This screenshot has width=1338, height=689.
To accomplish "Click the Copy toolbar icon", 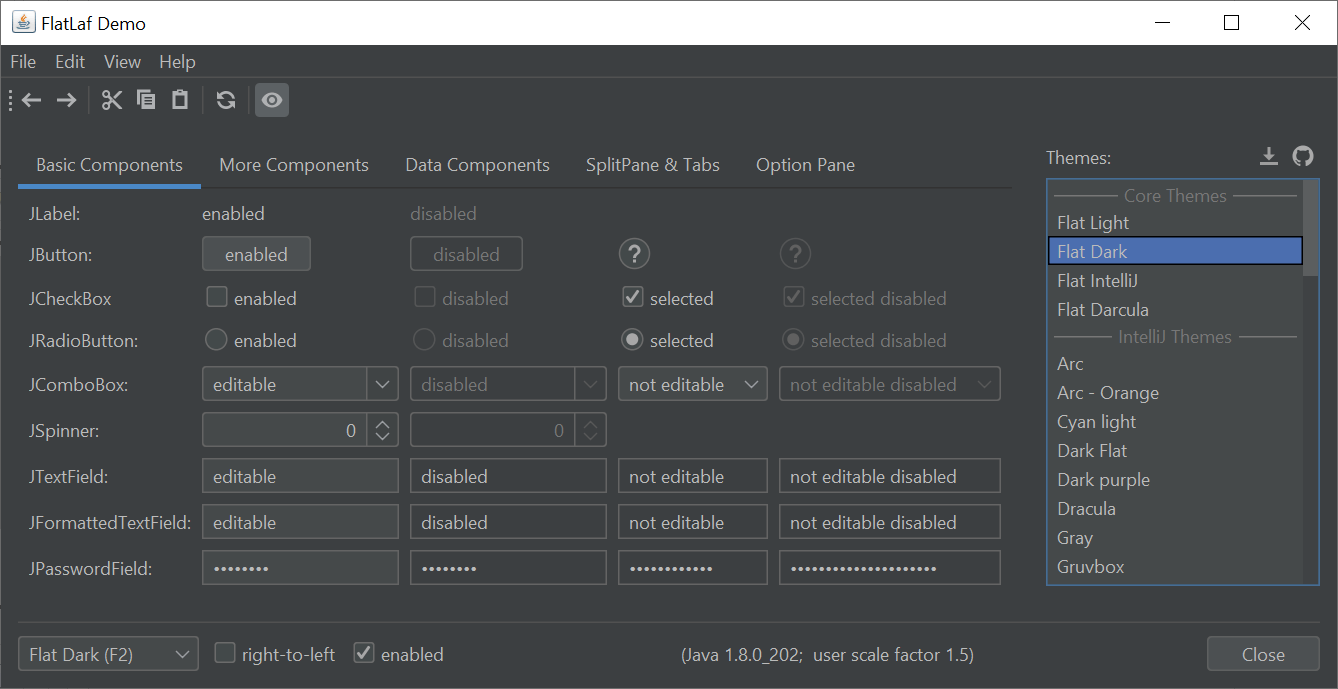I will point(146,100).
